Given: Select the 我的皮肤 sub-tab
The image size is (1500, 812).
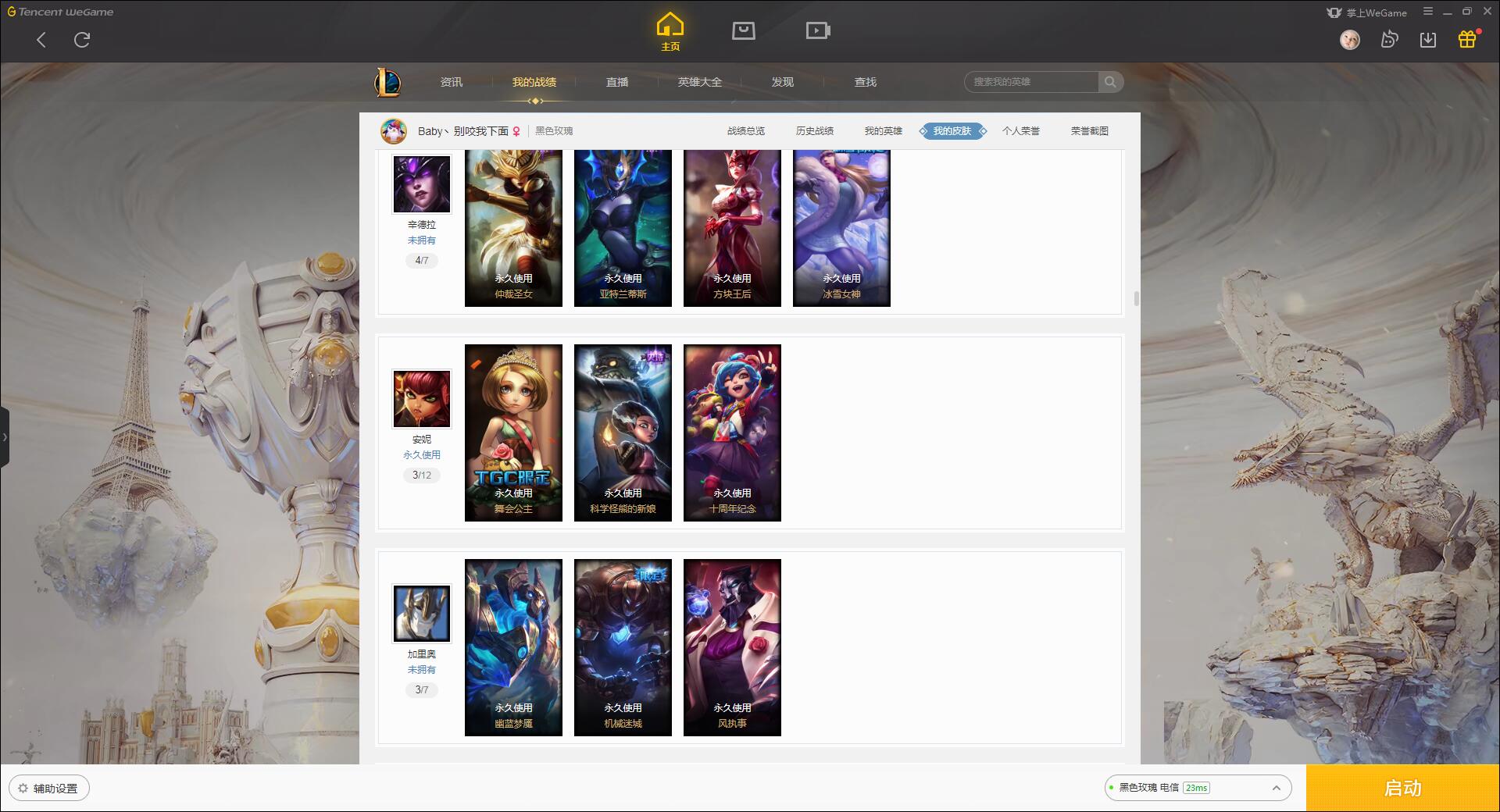Looking at the screenshot, I should coord(952,131).
